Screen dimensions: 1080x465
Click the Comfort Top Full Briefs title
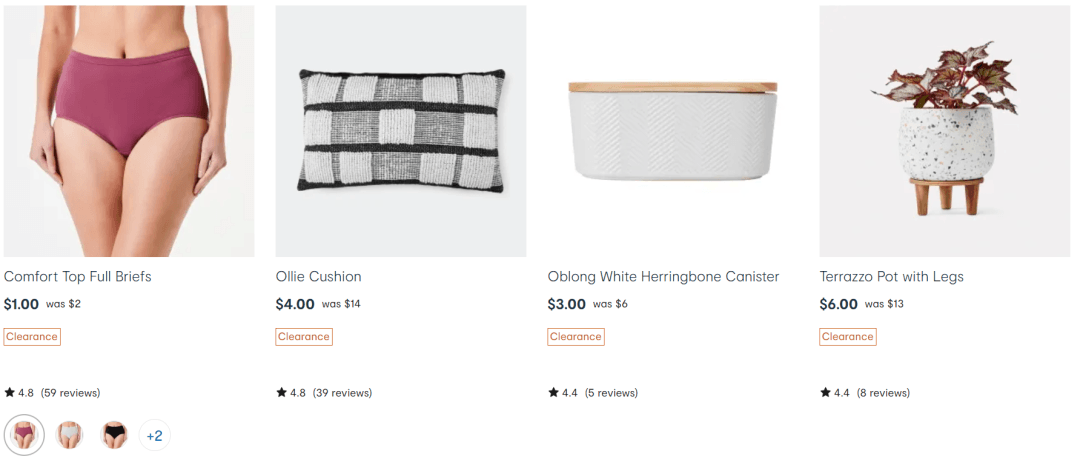[x=78, y=277]
